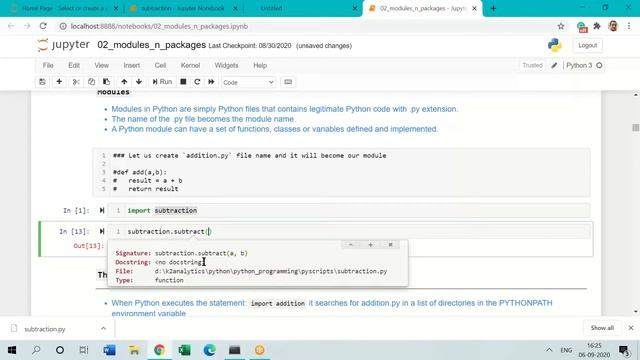Go back in browser history
This screenshot has height=360, width=640.
tap(11, 26)
